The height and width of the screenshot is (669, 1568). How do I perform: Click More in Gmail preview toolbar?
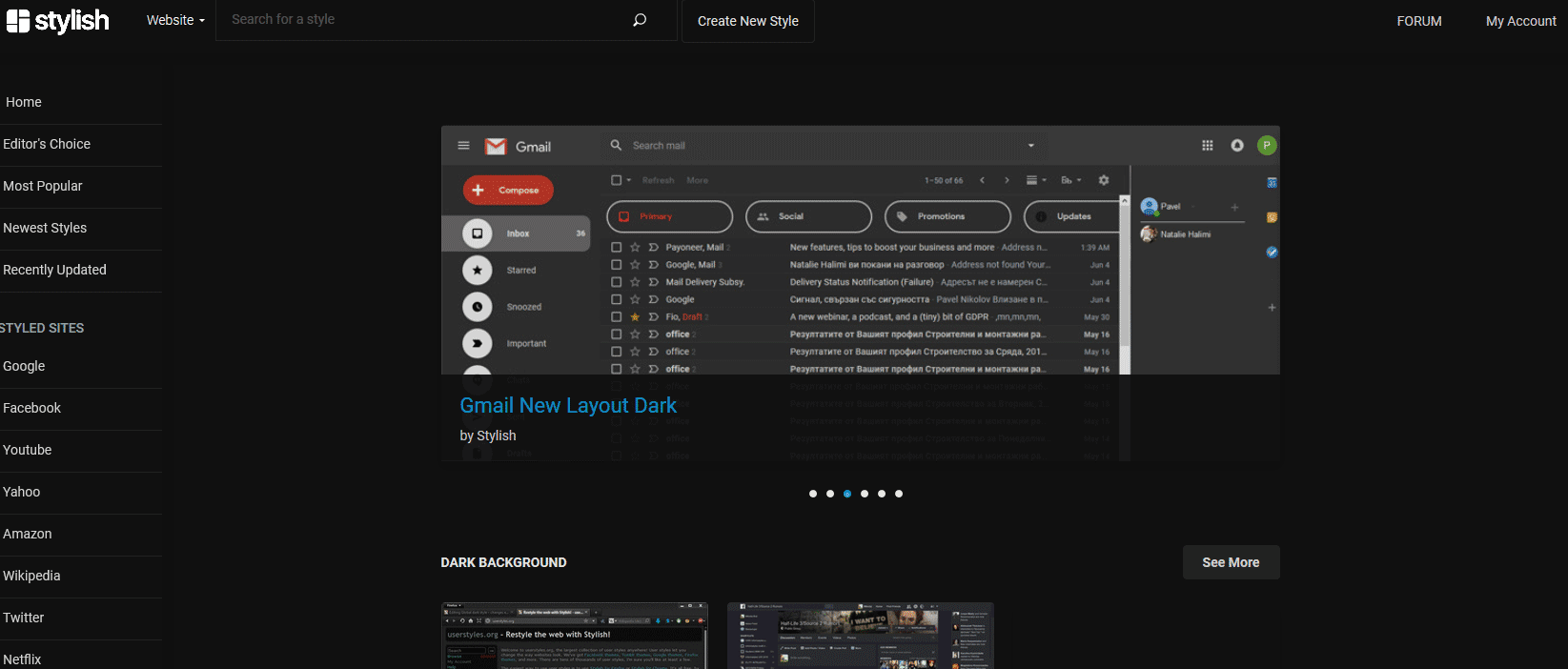pyautogui.click(x=697, y=180)
